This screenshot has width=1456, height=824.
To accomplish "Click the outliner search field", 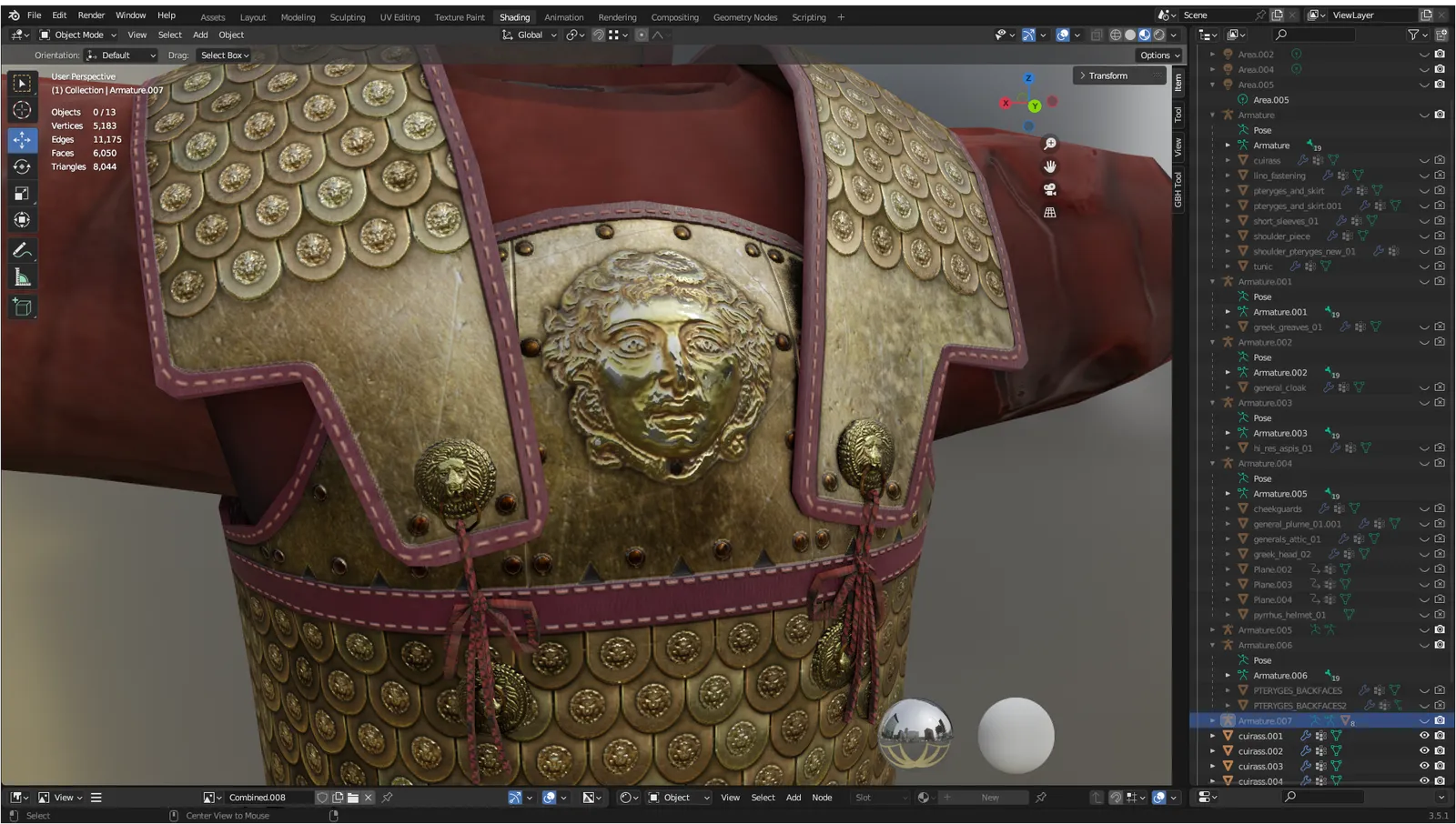I will pos(1314,35).
